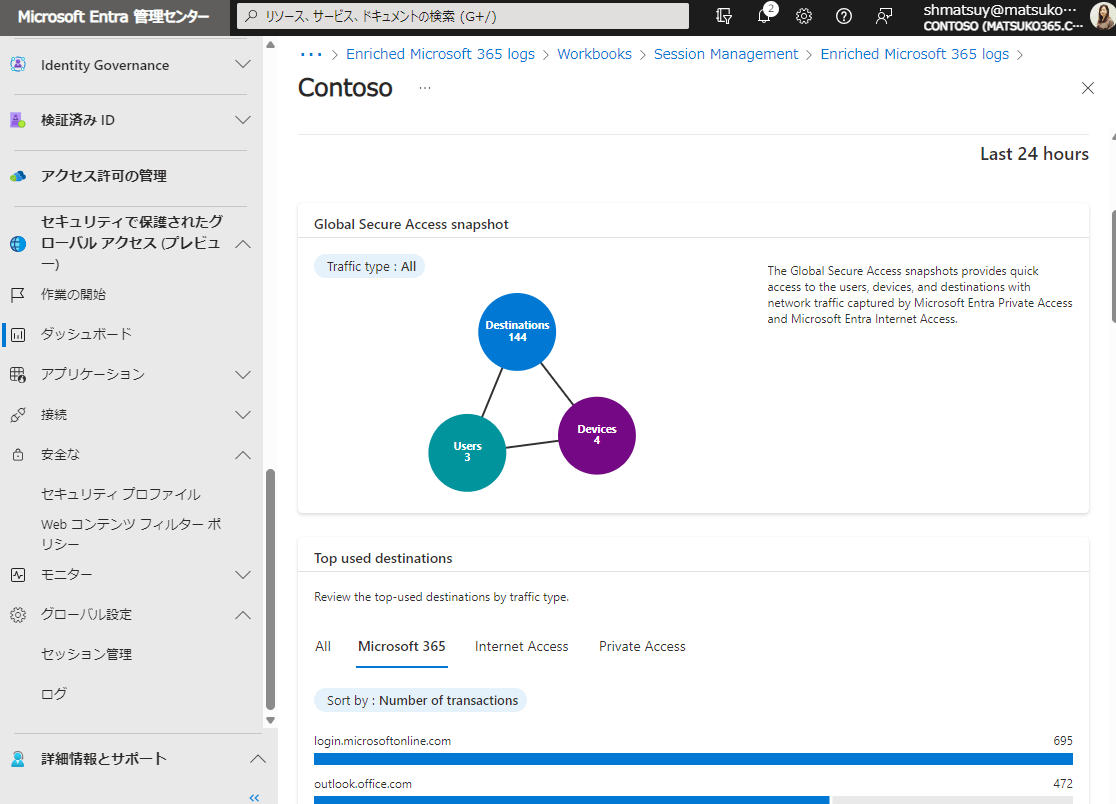Screen dimensions: 1116x804
Task: Click the Users 3 circle
Action: pyautogui.click(x=467, y=453)
